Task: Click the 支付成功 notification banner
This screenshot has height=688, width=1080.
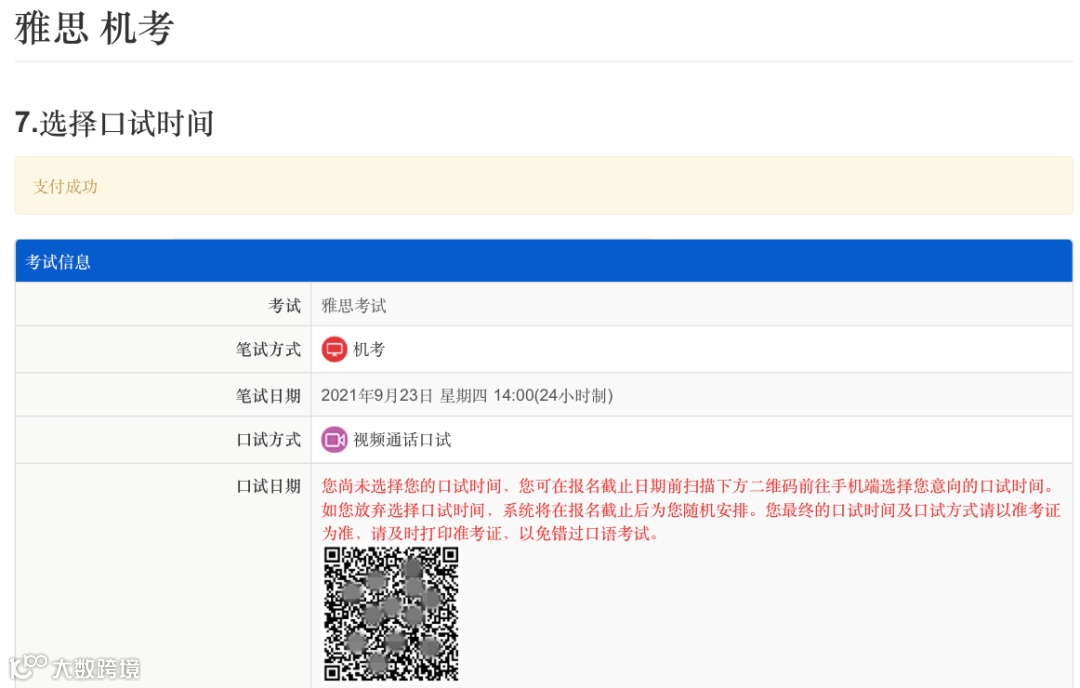Action: pyautogui.click(x=543, y=186)
